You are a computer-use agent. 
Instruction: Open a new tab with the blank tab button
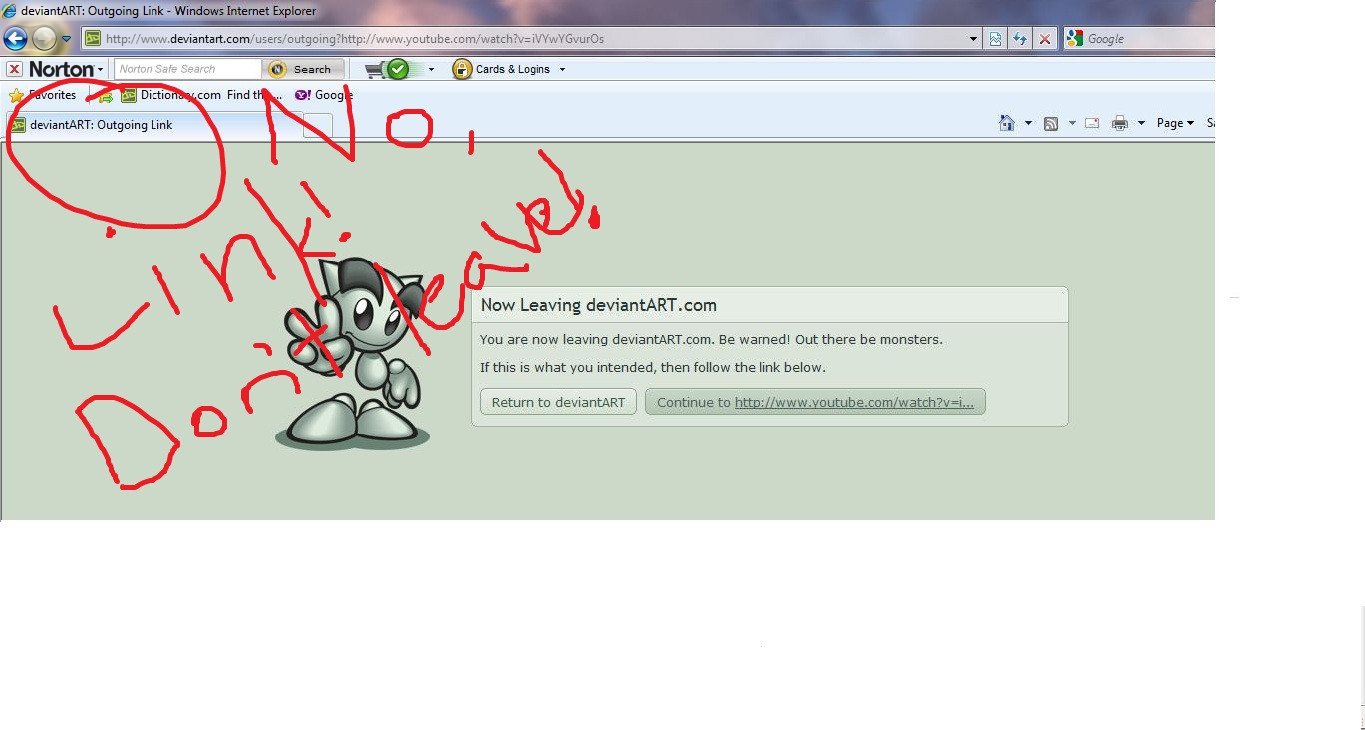(317, 125)
